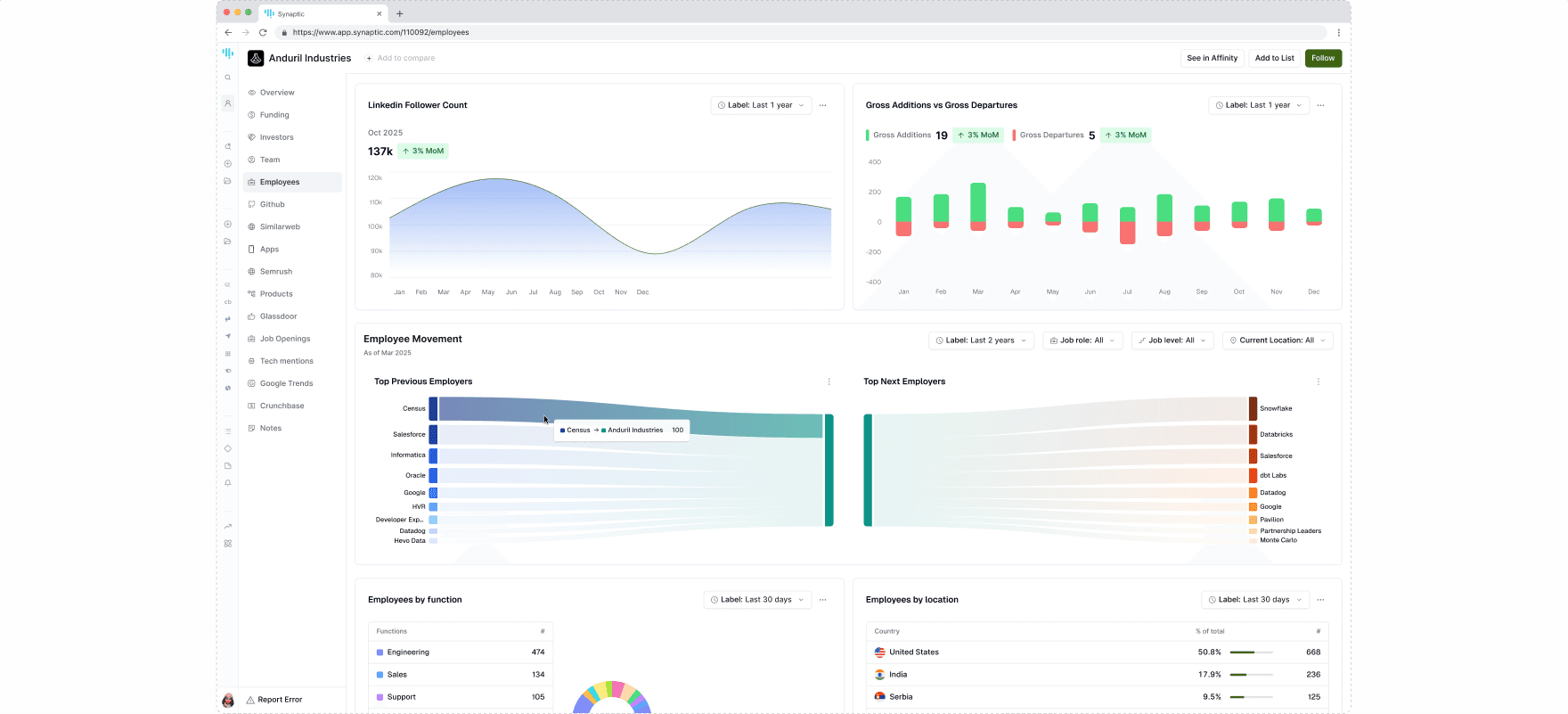Click the document icon in the left rail

(x=228, y=466)
